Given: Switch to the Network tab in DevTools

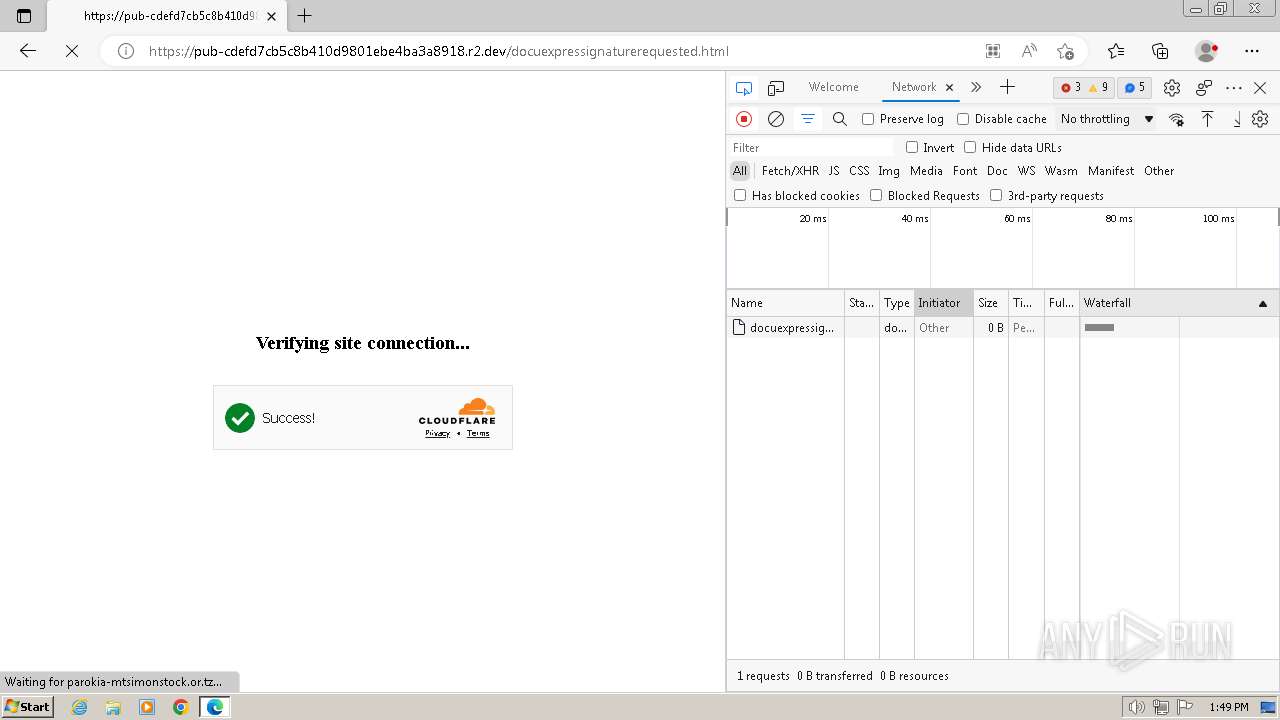Looking at the screenshot, I should (x=914, y=87).
